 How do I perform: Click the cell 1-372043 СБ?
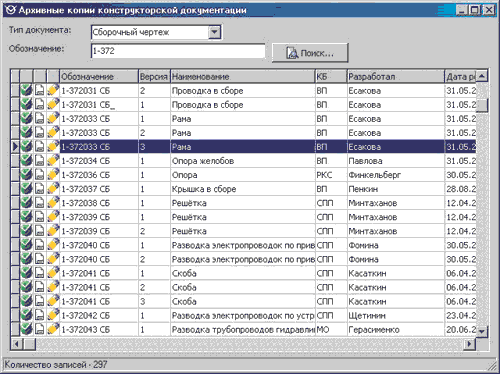point(99,329)
